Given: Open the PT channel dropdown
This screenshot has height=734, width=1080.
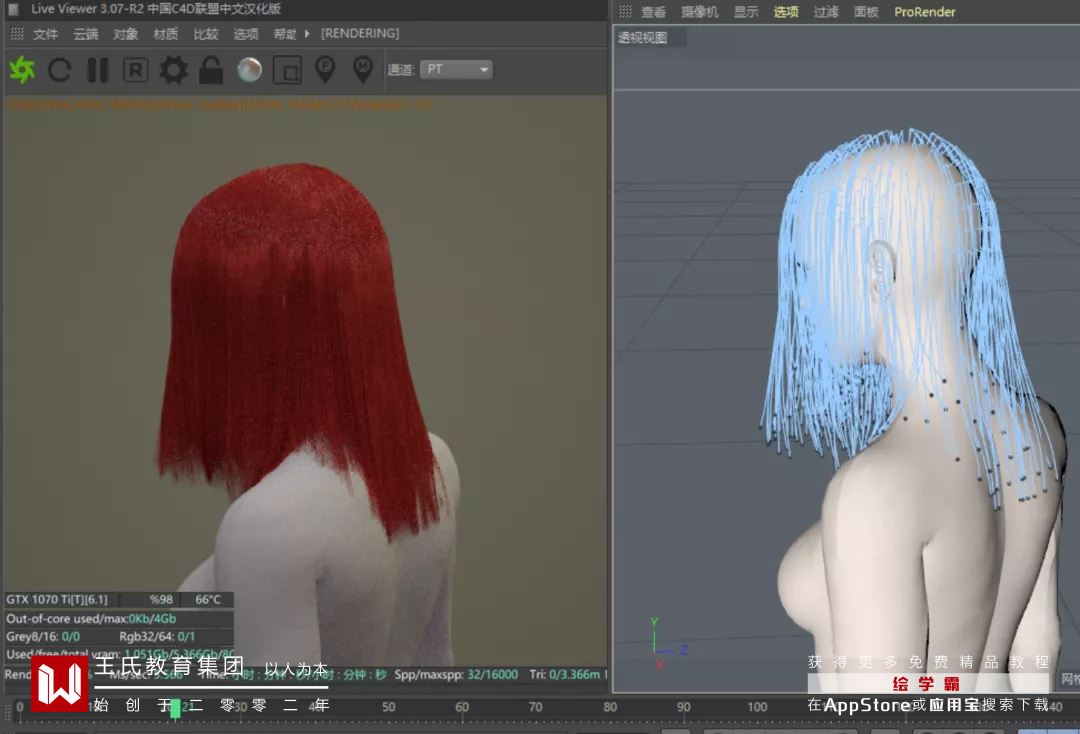Looking at the screenshot, I should point(456,69).
